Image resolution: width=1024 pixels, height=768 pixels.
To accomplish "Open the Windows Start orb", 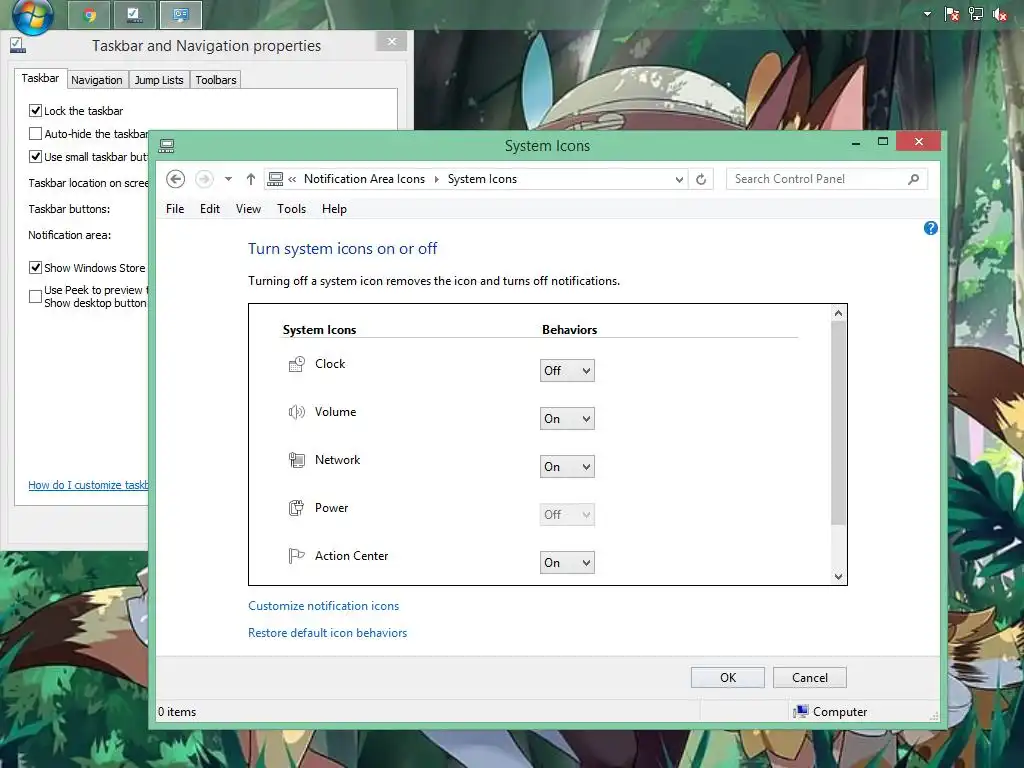I will pos(33,16).
